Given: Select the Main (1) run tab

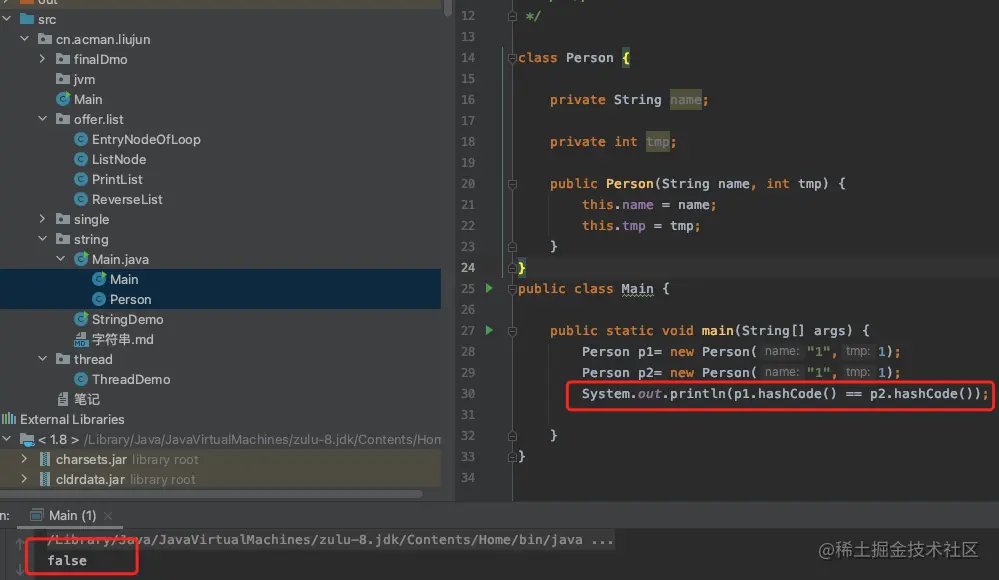Looking at the screenshot, I should pyautogui.click(x=72, y=515).
